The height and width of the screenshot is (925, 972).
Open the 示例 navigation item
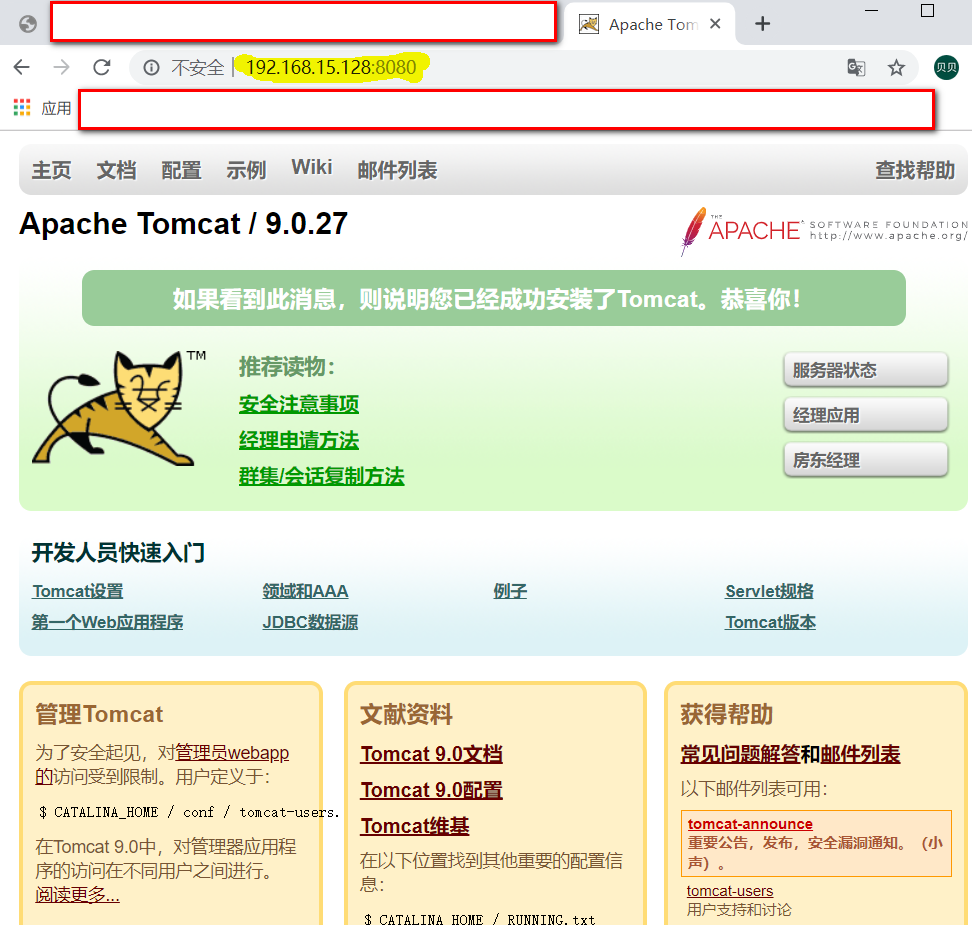pyautogui.click(x=246, y=170)
